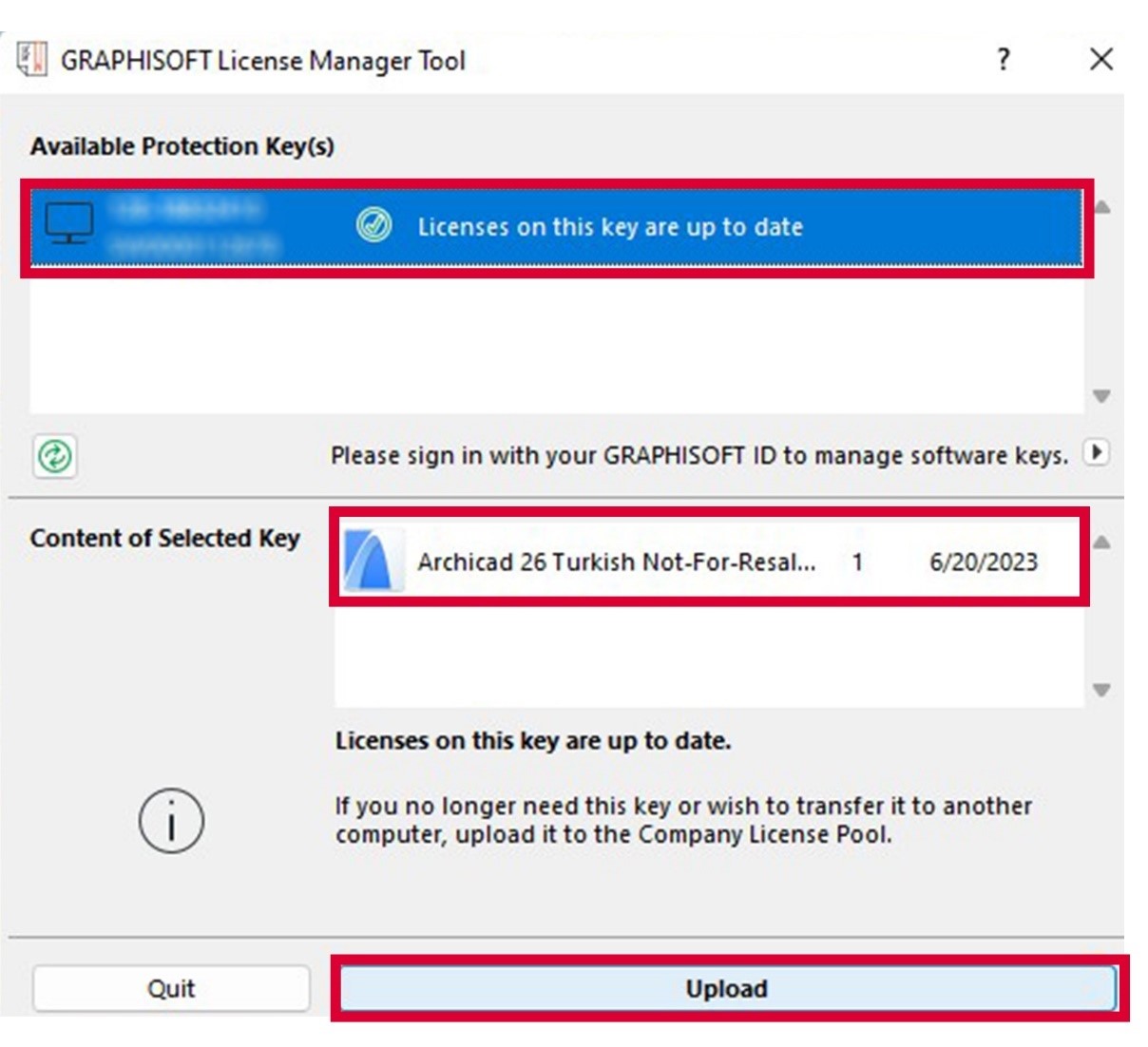
Task: Click the computer monitor key icon
Action: click(69, 224)
